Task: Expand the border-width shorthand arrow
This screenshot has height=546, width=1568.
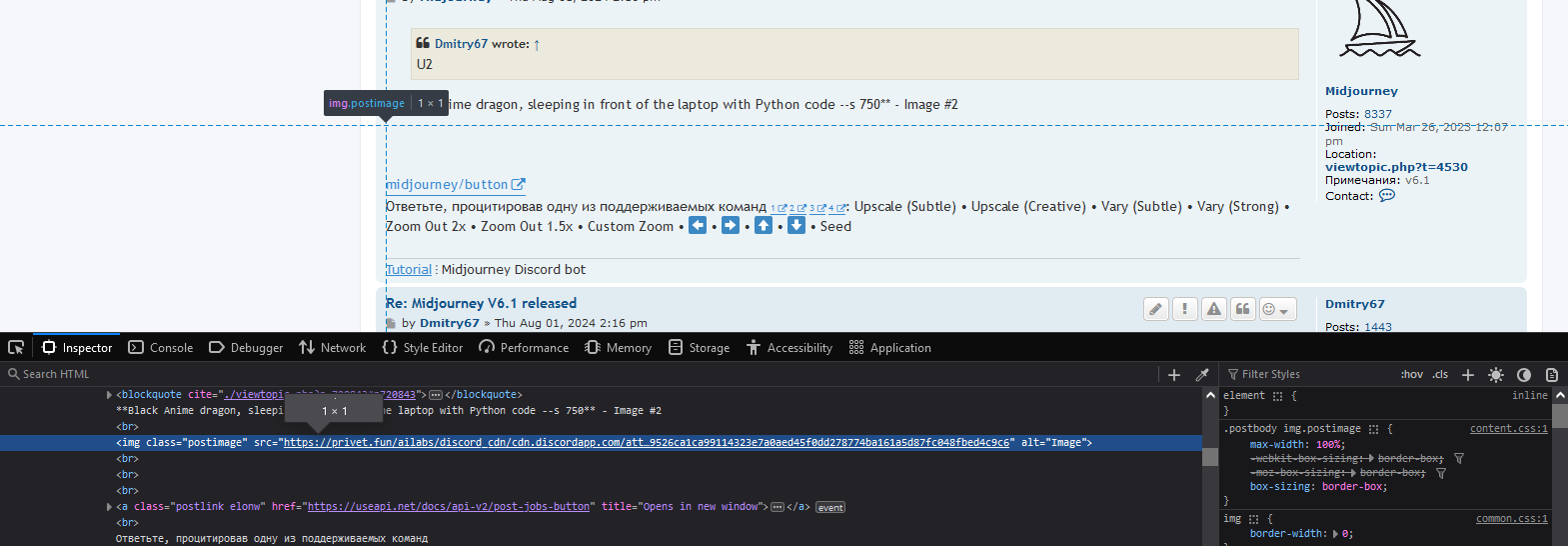Action: tap(1336, 534)
